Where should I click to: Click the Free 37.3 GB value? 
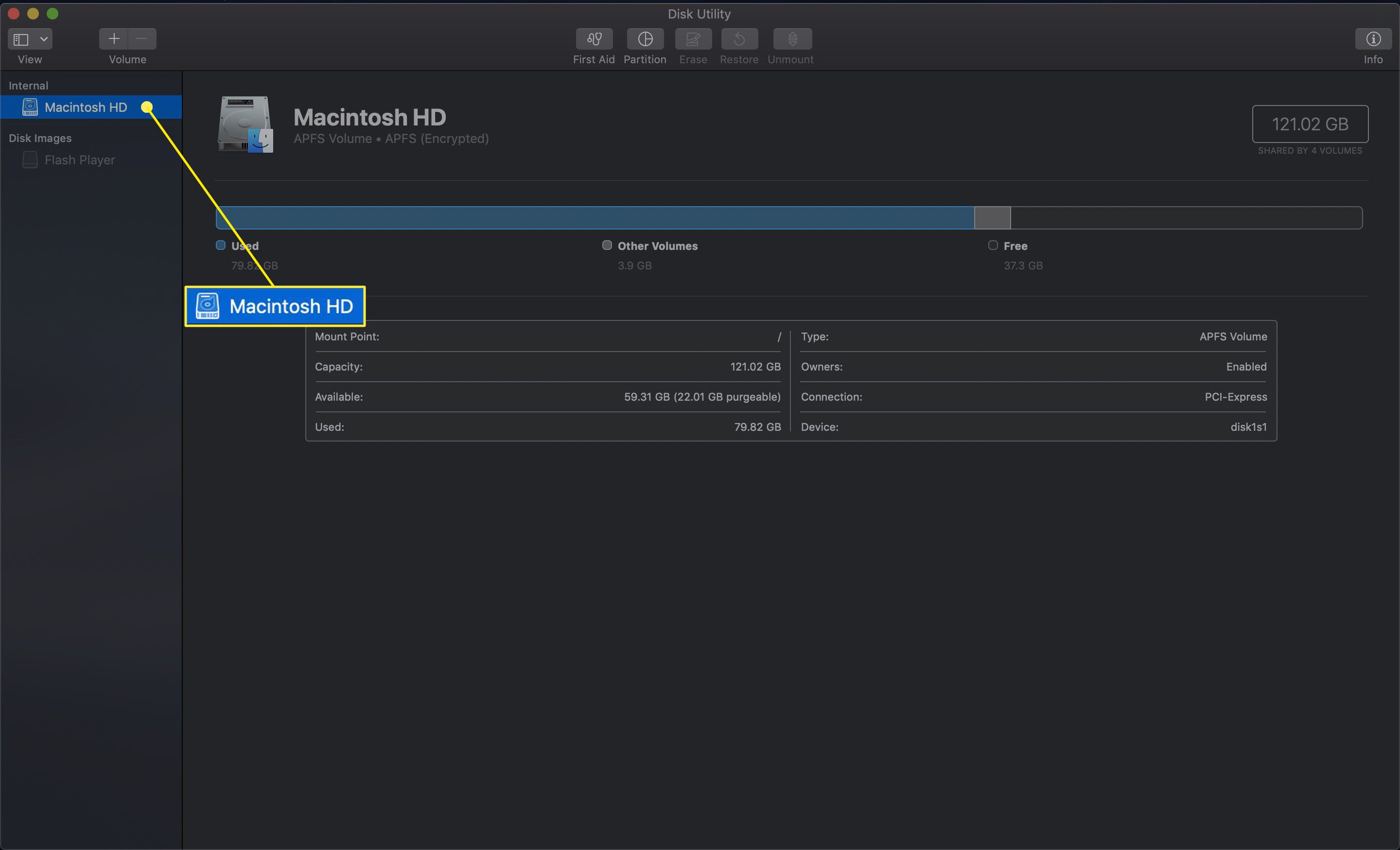coord(1023,266)
